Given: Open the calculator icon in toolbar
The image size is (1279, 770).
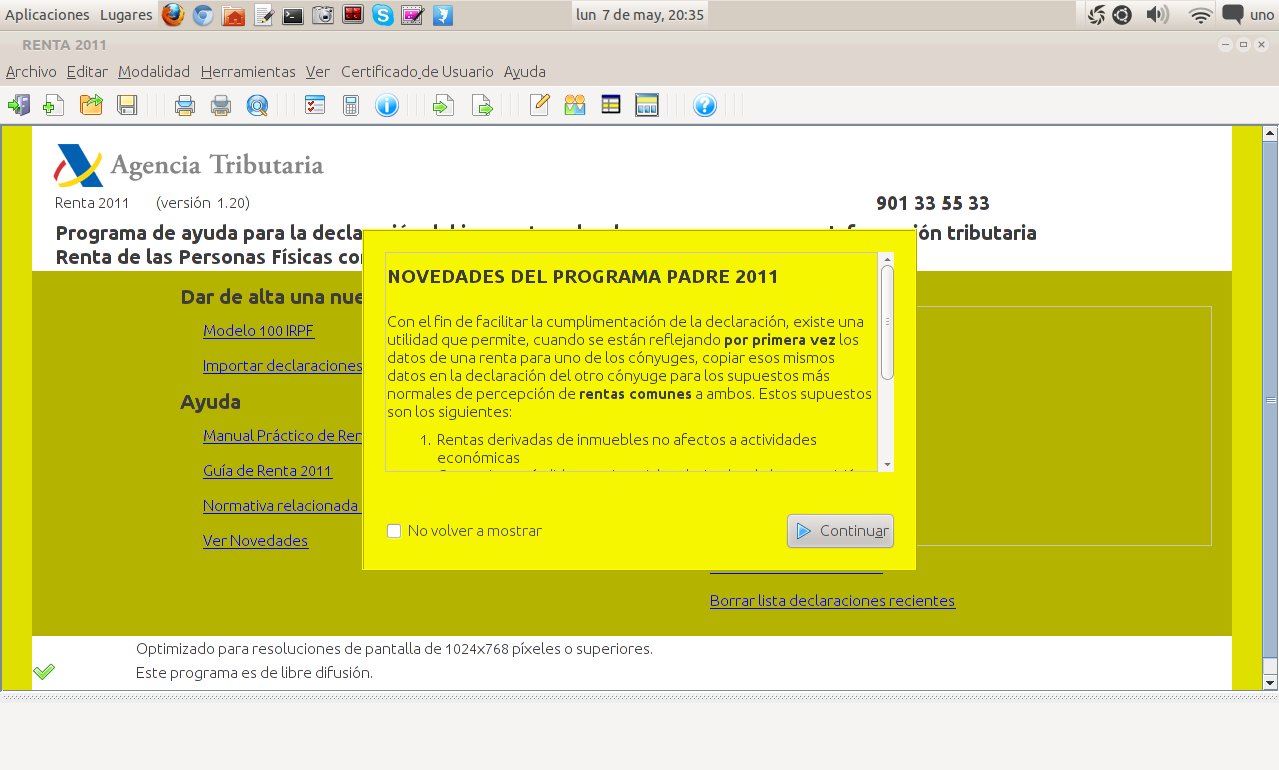Looking at the screenshot, I should [x=351, y=105].
